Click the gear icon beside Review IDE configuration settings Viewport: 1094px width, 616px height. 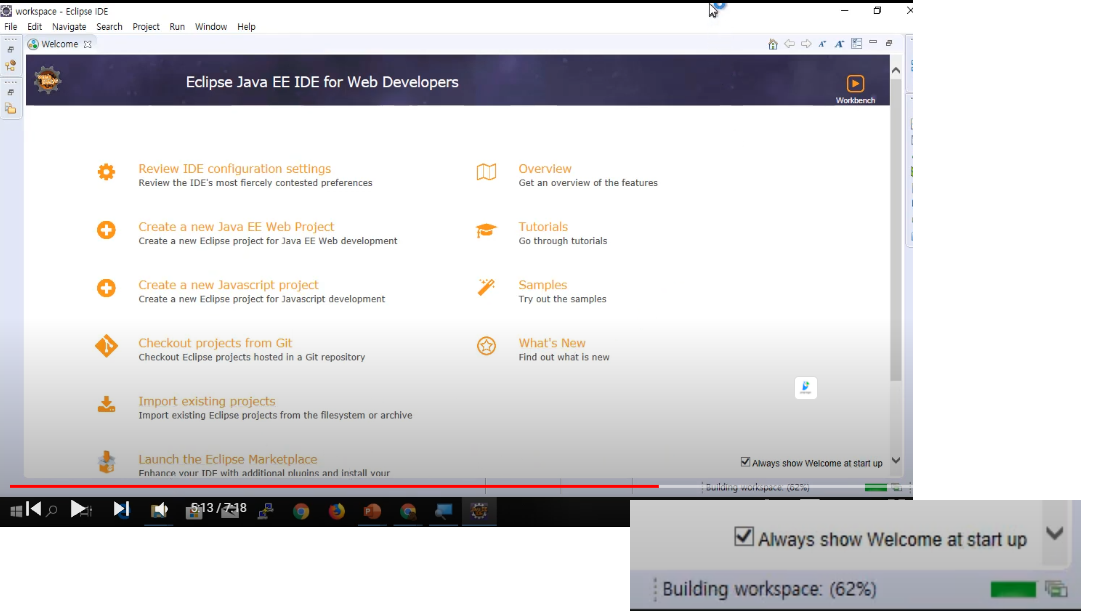(x=107, y=174)
